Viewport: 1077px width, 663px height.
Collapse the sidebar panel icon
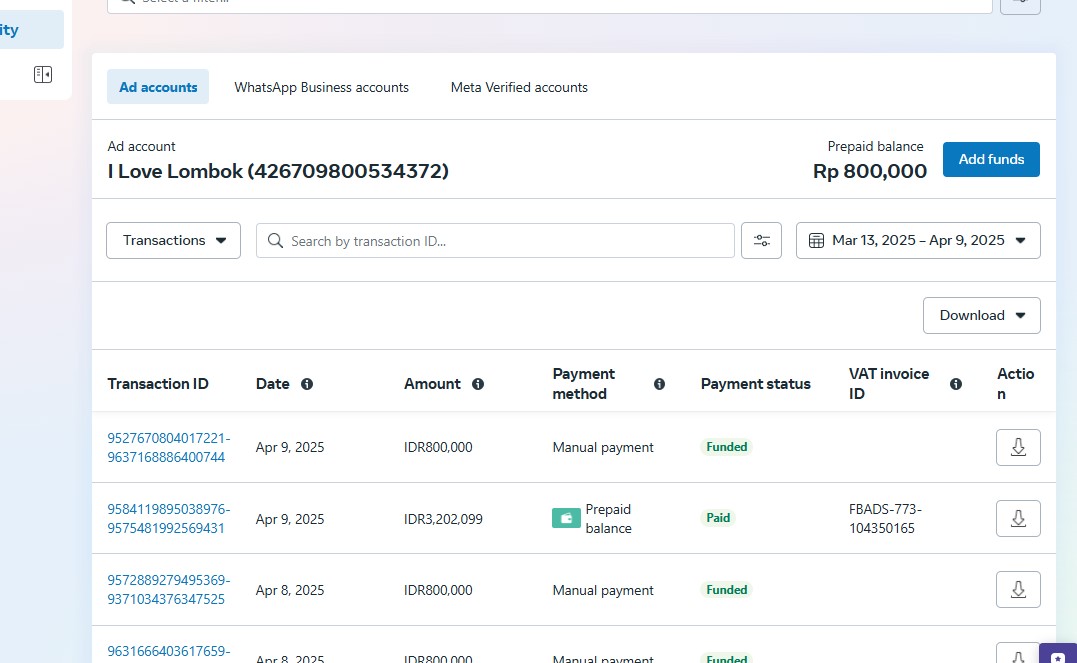[42, 75]
